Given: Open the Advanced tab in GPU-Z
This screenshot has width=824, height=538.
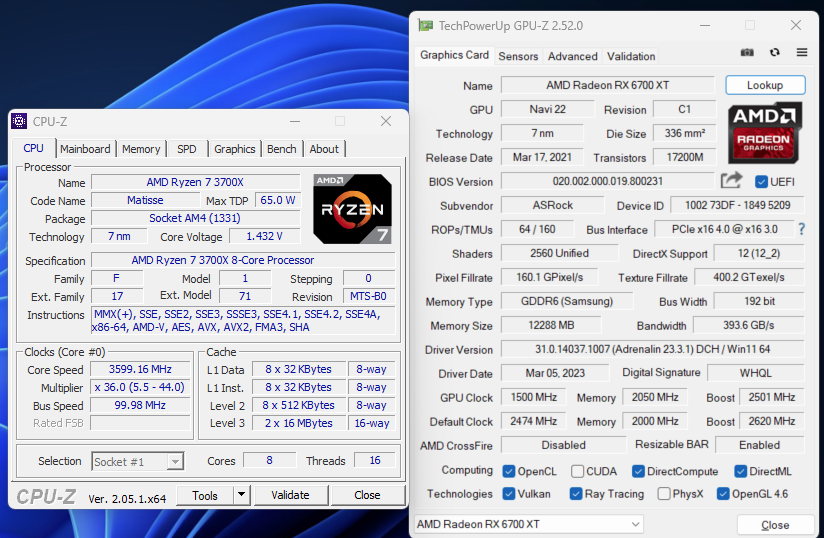Looking at the screenshot, I should click(x=573, y=56).
